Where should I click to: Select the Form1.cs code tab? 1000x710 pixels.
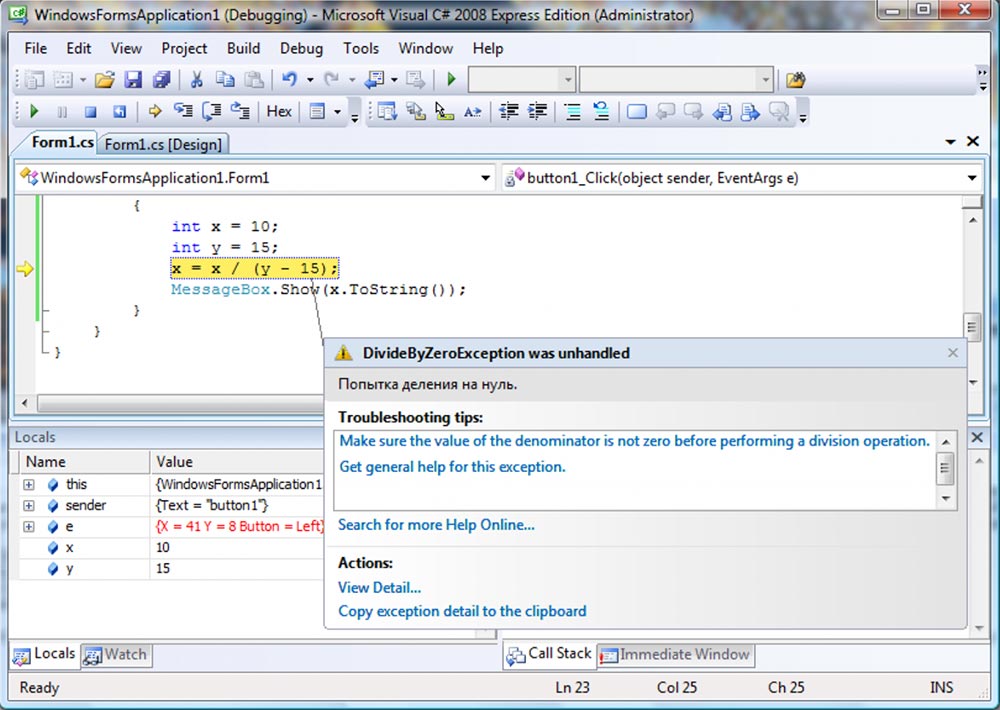coord(62,142)
